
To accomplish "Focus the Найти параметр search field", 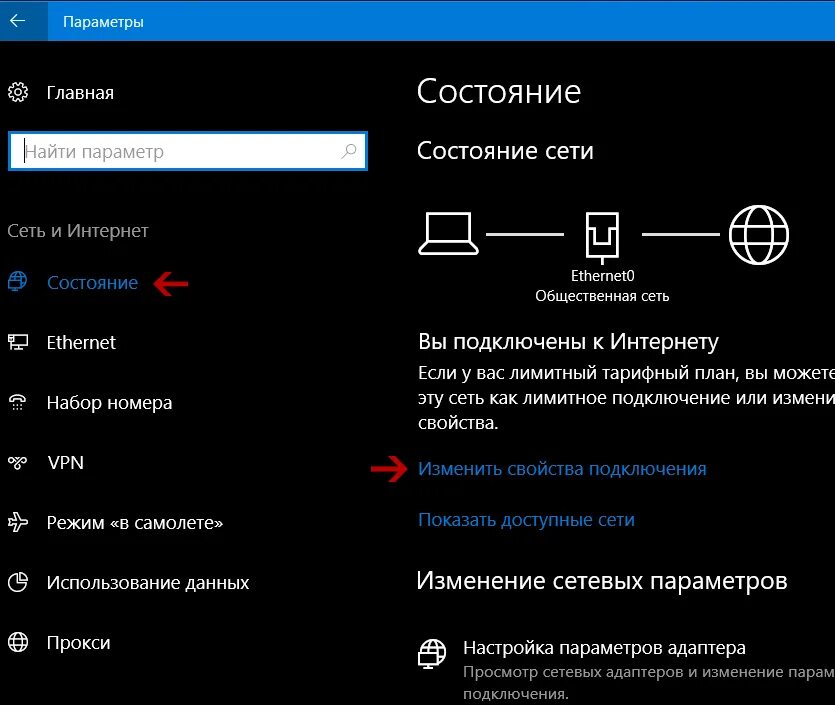I will 188,151.
